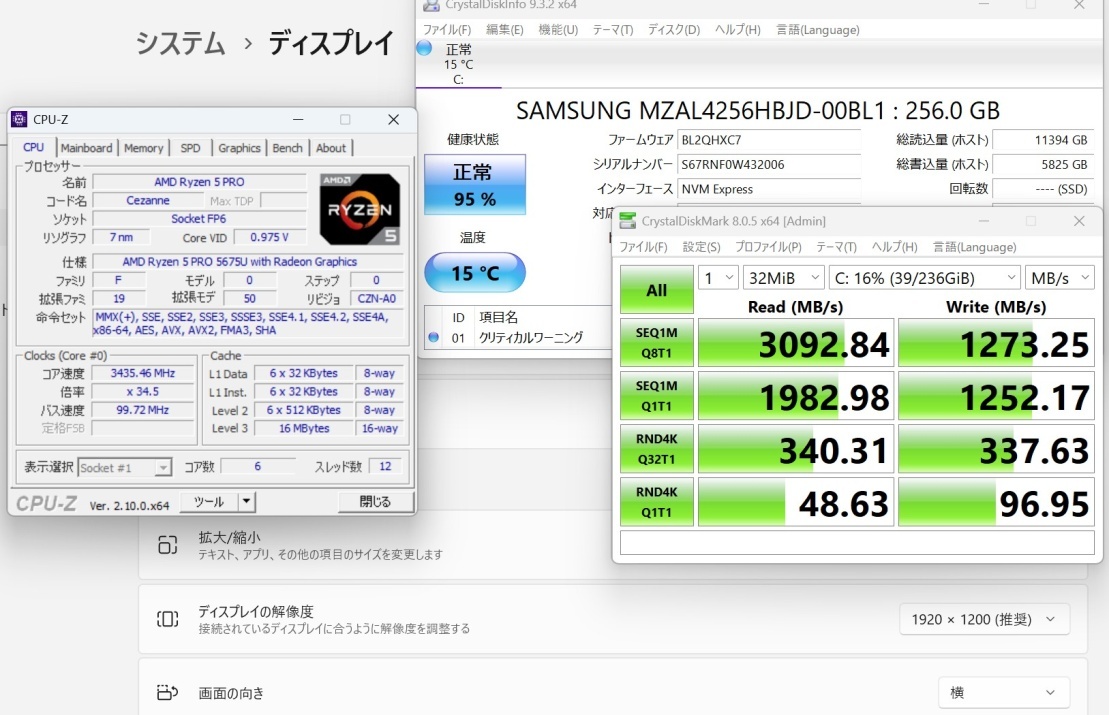Open CrystalDiskInfo 言語(Language) menu
Image resolution: width=1109 pixels, height=715 pixels.
[818, 30]
